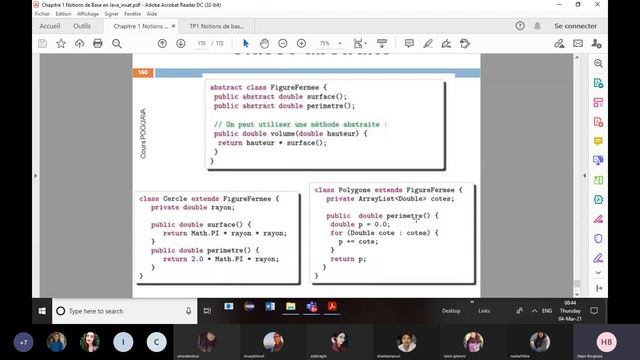Save the document with the floppy disk icon
The image size is (640, 360).
42,43
